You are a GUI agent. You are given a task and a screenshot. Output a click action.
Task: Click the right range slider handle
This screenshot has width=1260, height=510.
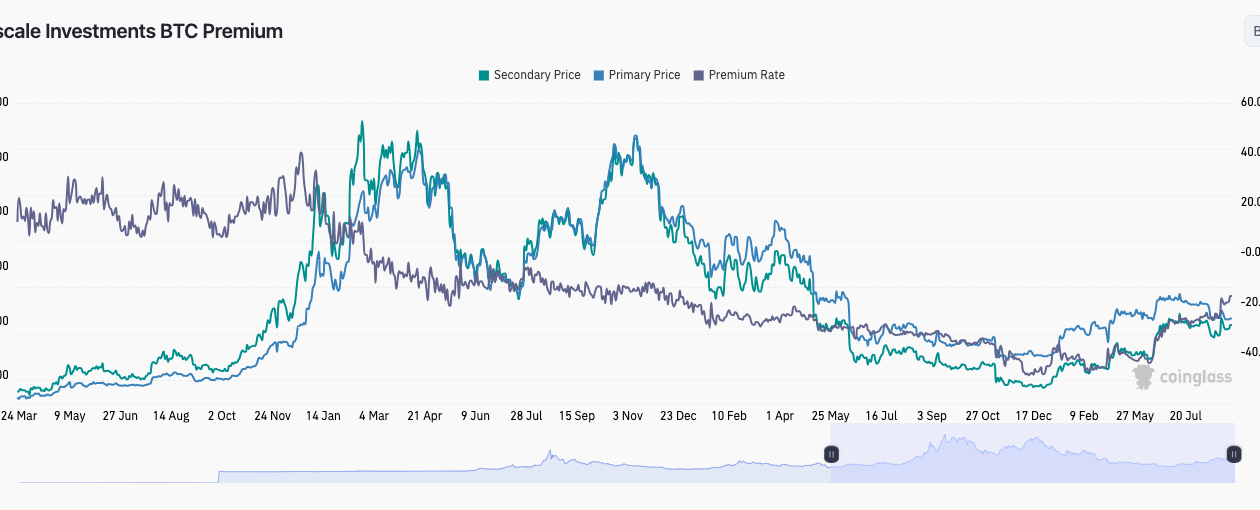pyautogui.click(x=1233, y=454)
